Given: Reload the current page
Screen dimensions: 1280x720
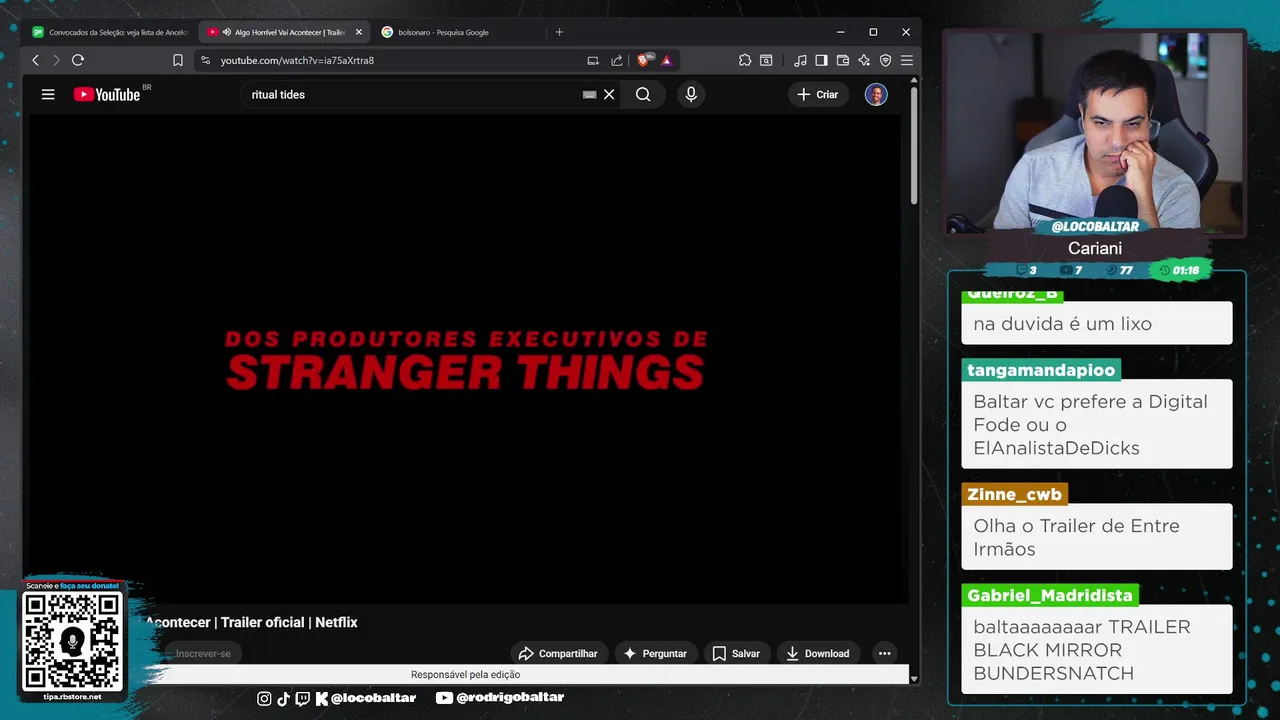Looking at the screenshot, I should 77,60.
